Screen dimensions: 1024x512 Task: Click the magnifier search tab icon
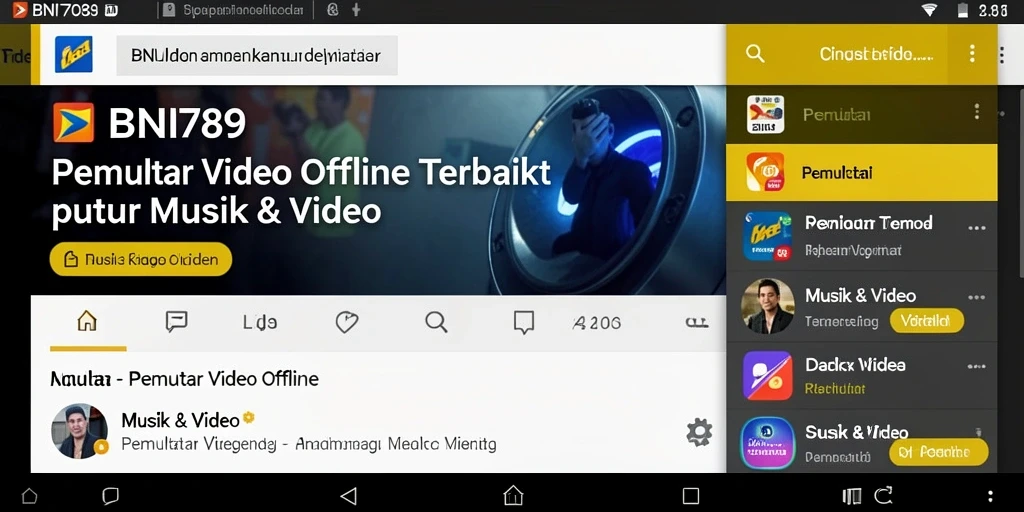[436, 322]
